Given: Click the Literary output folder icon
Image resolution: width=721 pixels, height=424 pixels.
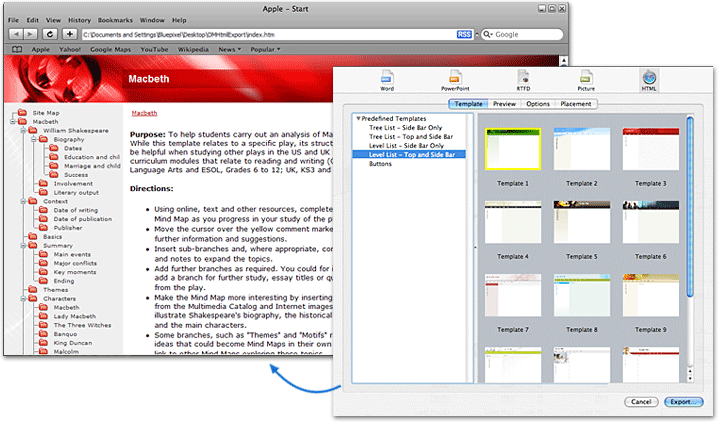Looking at the screenshot, I should tap(43, 192).
